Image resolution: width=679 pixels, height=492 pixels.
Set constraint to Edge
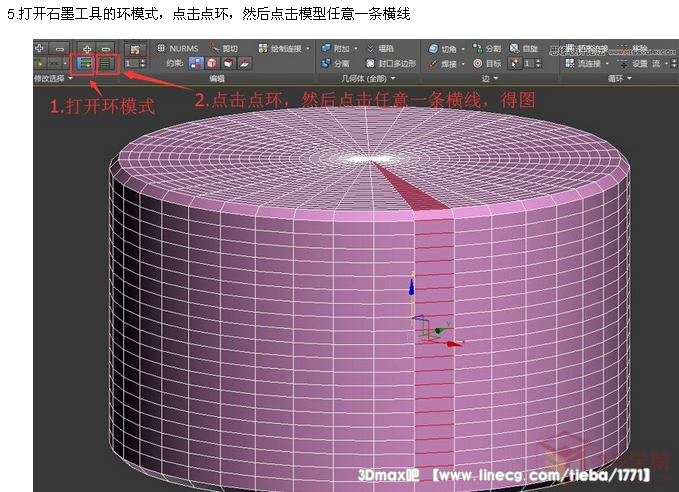pos(213,63)
